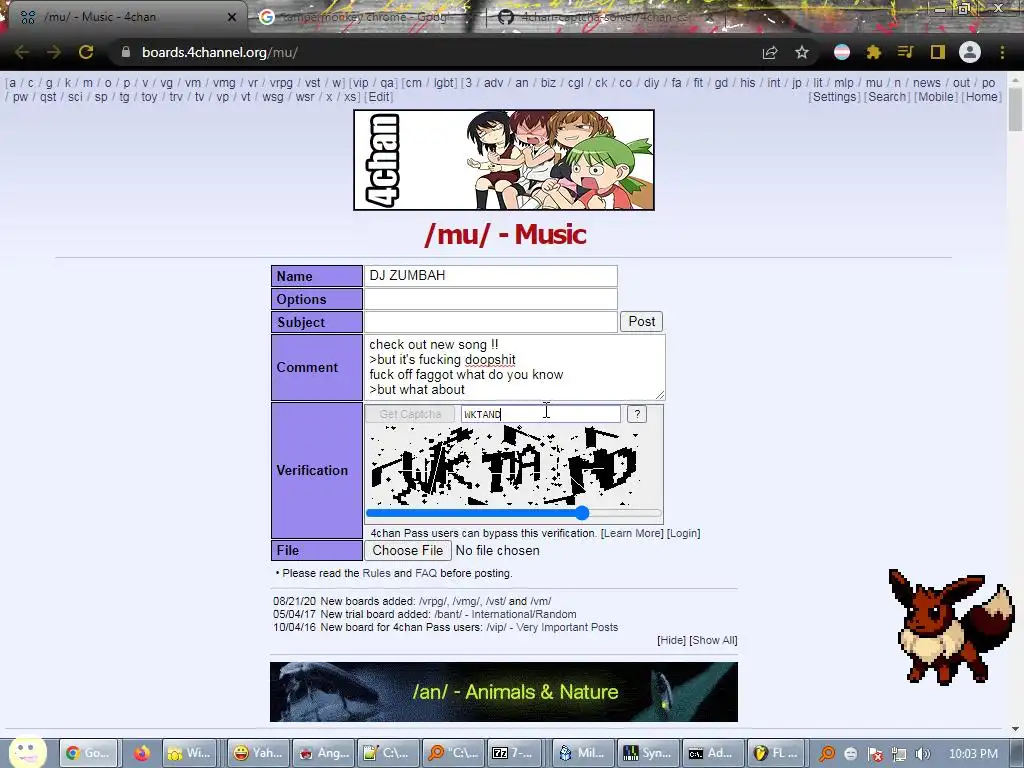
Task: Click the address bar URL
Action: (220, 52)
